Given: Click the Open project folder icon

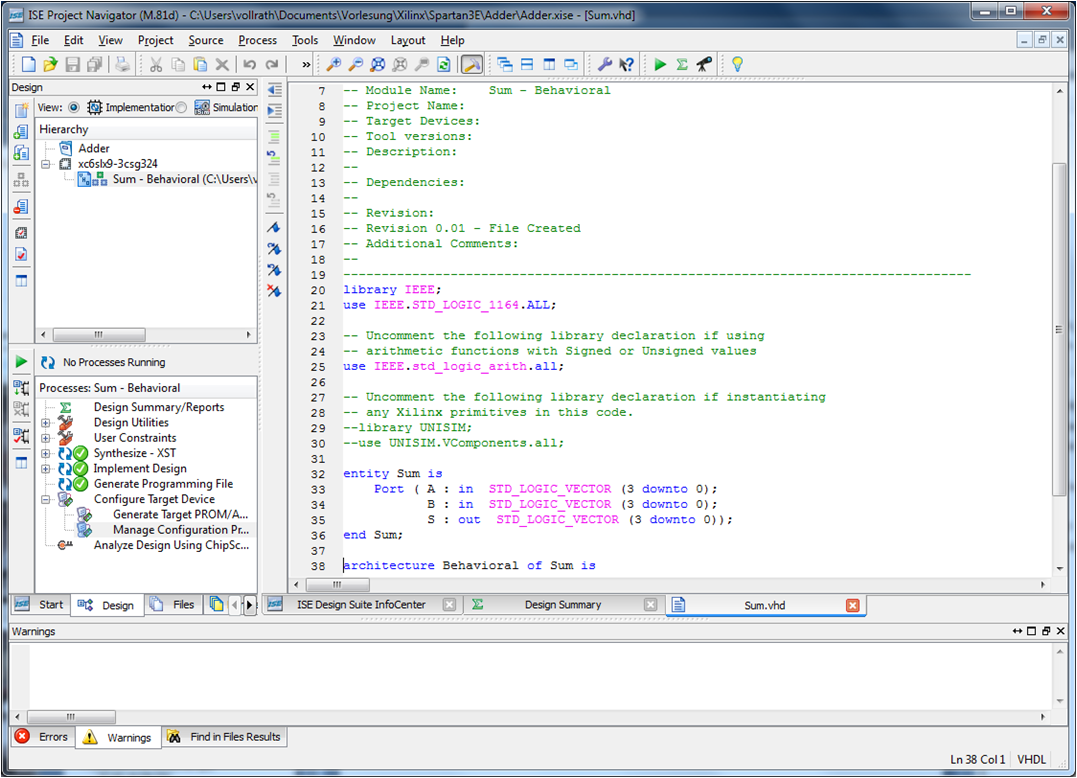Looking at the screenshot, I should click(50, 64).
